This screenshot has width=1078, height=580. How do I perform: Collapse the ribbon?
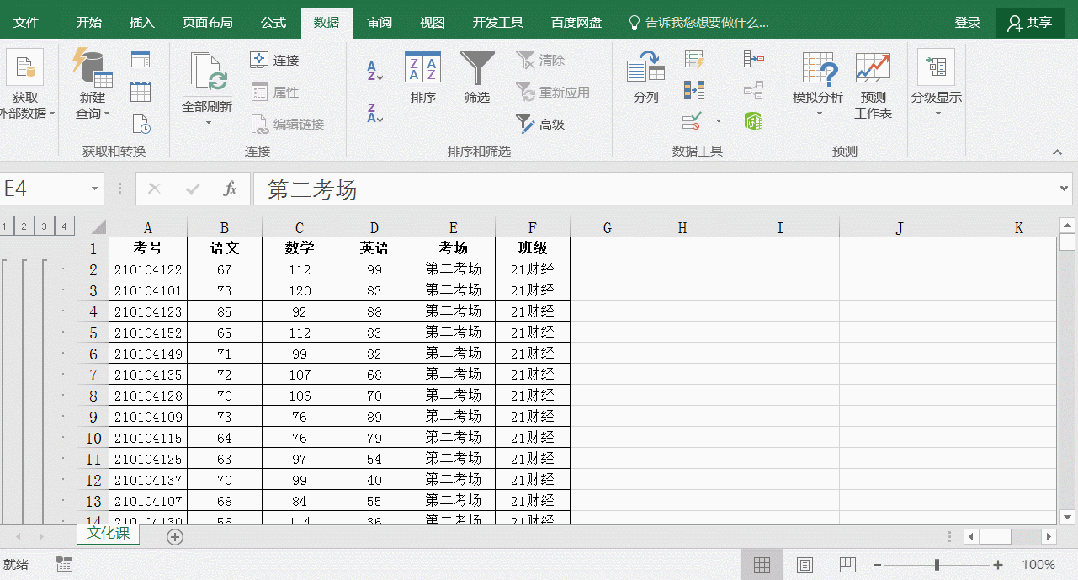[x=1057, y=152]
